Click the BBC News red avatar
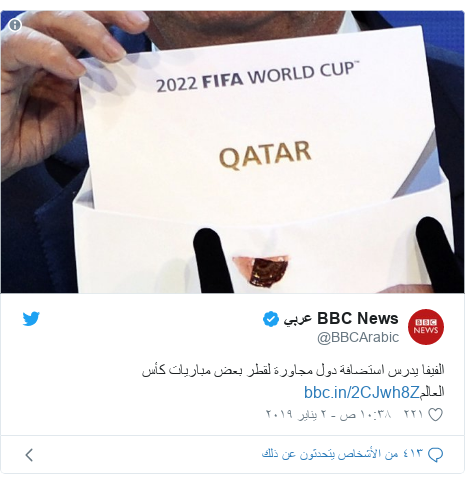Viewport: 465px width, 484px height. [x=426, y=327]
